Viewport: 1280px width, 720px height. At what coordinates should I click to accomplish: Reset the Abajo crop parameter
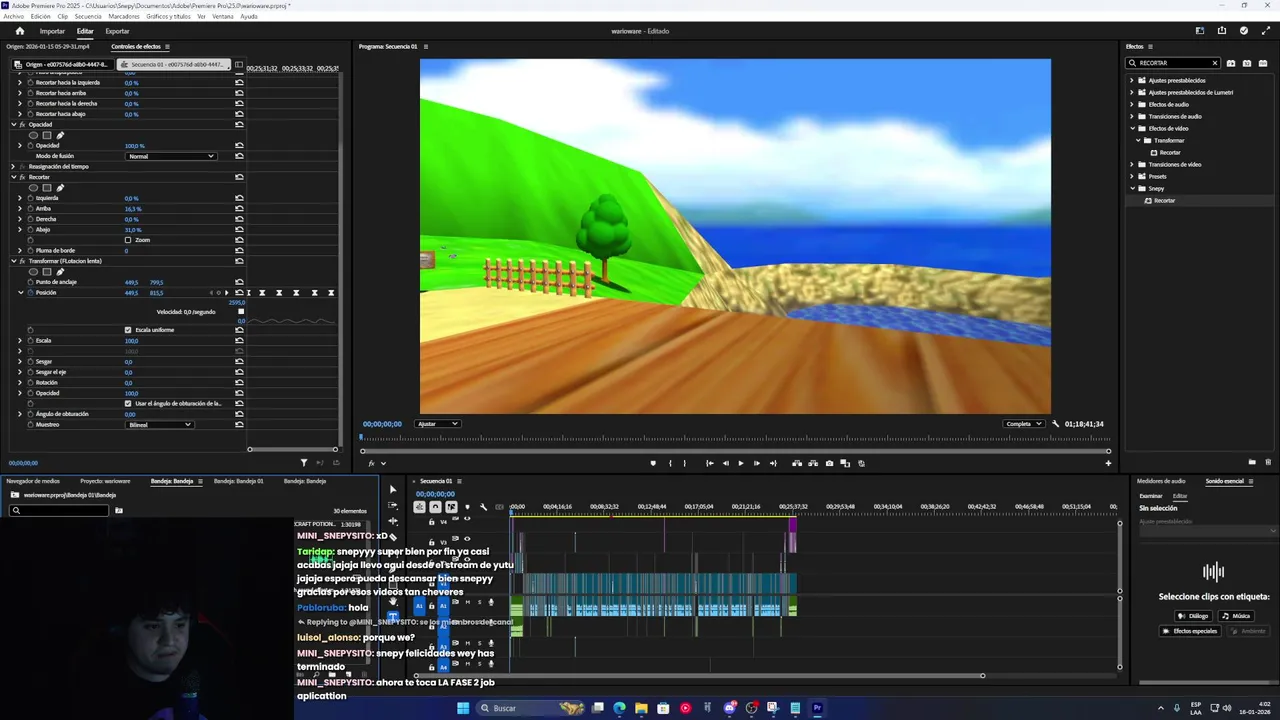(x=239, y=229)
